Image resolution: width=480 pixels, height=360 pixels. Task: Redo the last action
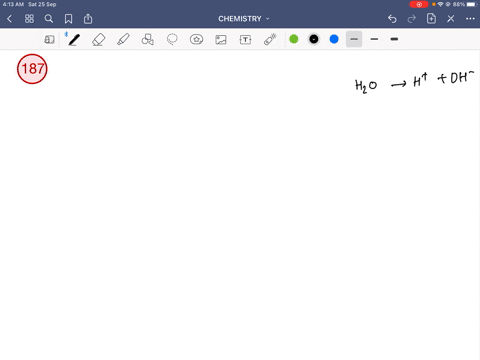[x=412, y=19]
